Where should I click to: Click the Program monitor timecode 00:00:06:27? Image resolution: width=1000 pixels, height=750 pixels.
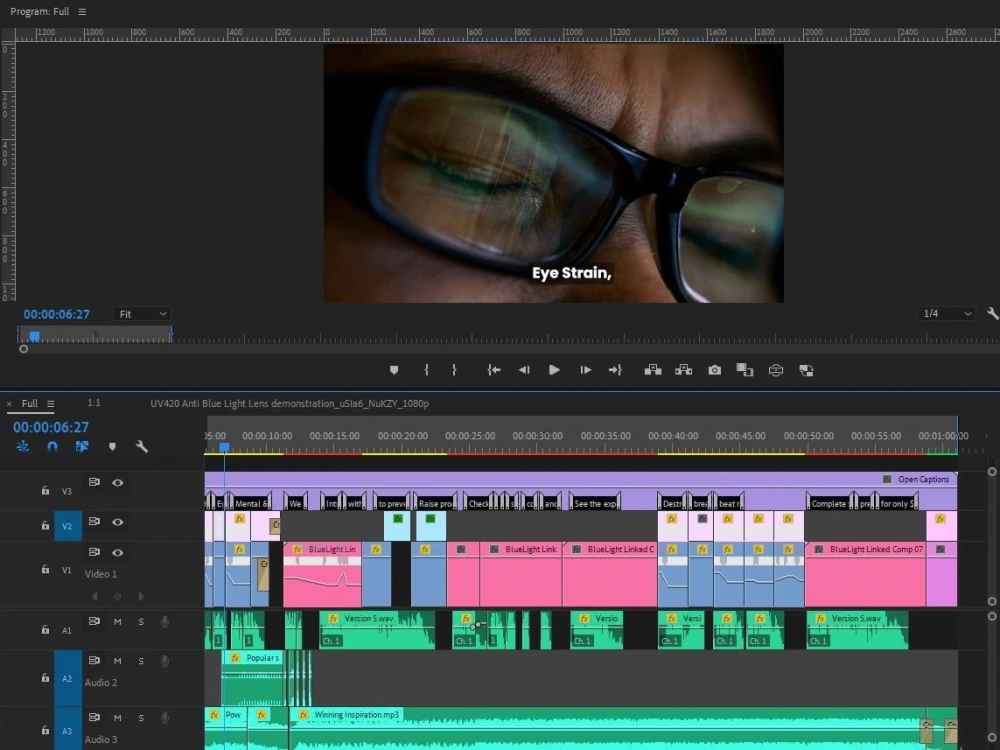pos(57,314)
